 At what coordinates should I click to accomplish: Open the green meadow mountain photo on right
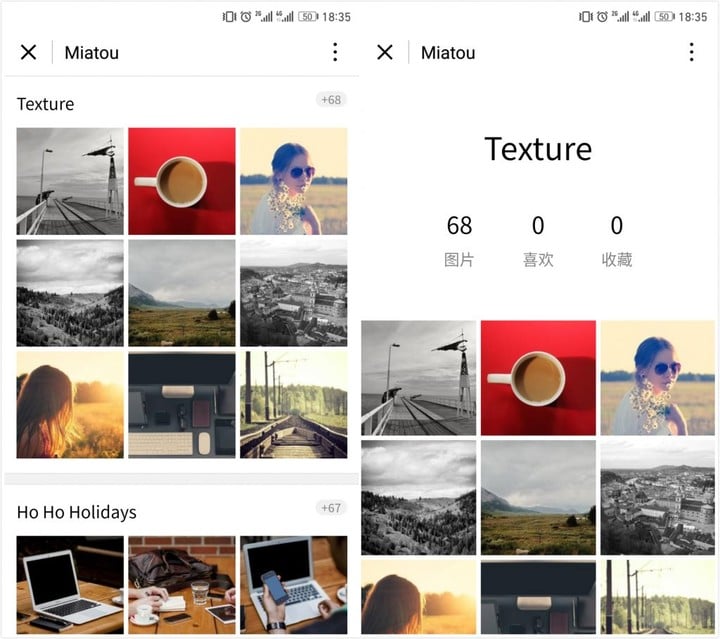pyautogui.click(x=538, y=498)
